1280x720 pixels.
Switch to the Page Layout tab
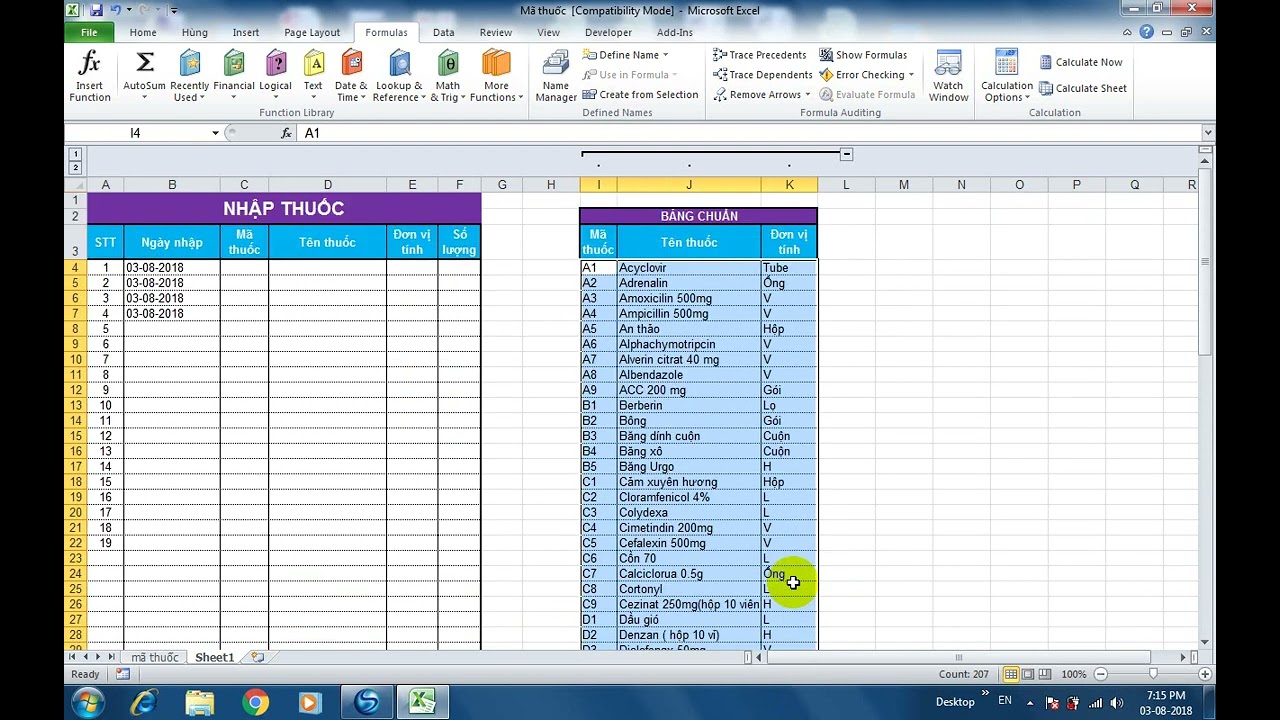[312, 32]
